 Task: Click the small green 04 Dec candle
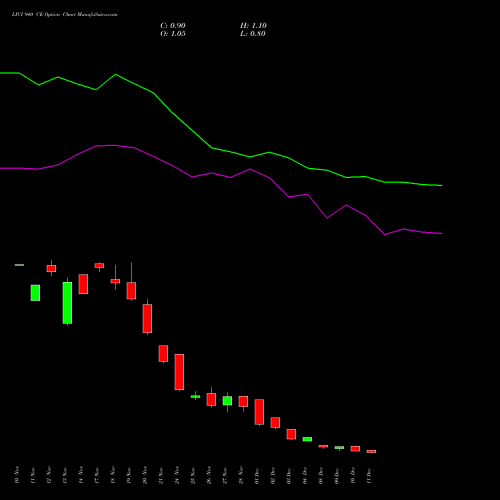tap(307, 439)
